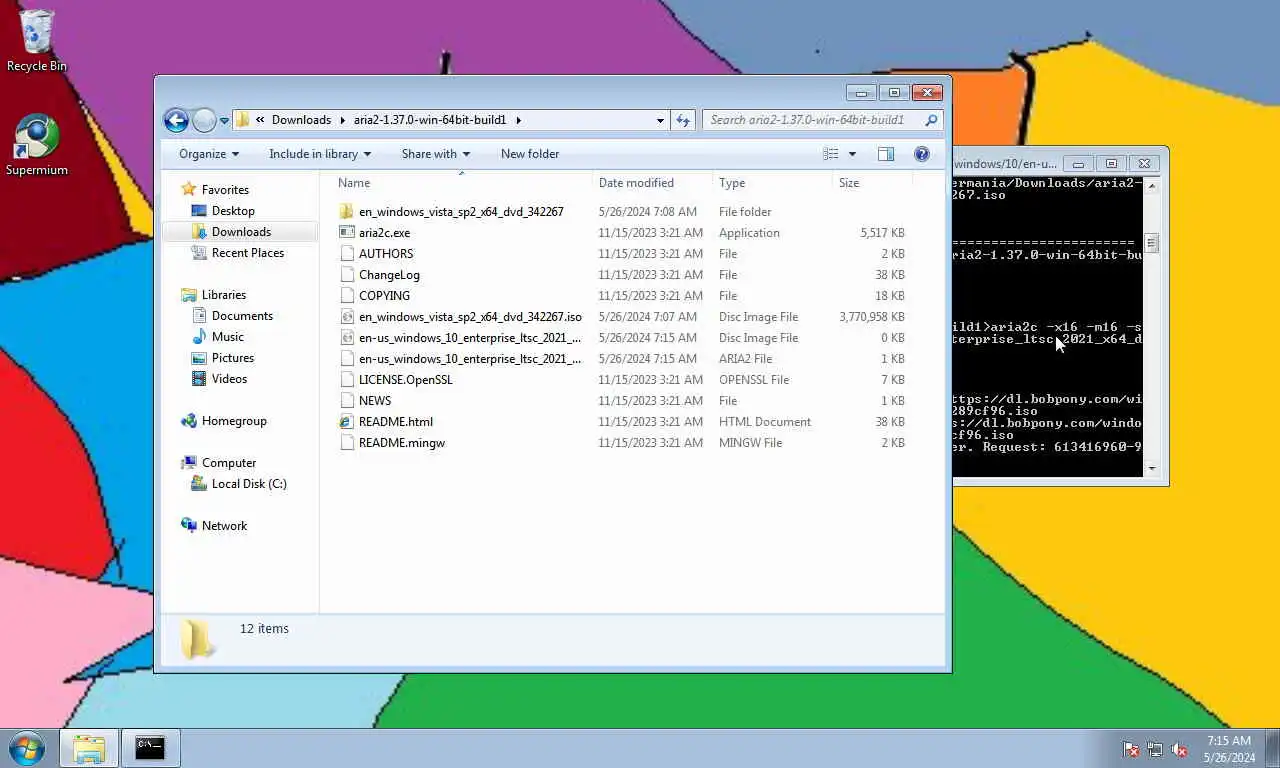Open Explorer help question mark
This screenshot has height=768, width=1280.
click(x=922, y=154)
